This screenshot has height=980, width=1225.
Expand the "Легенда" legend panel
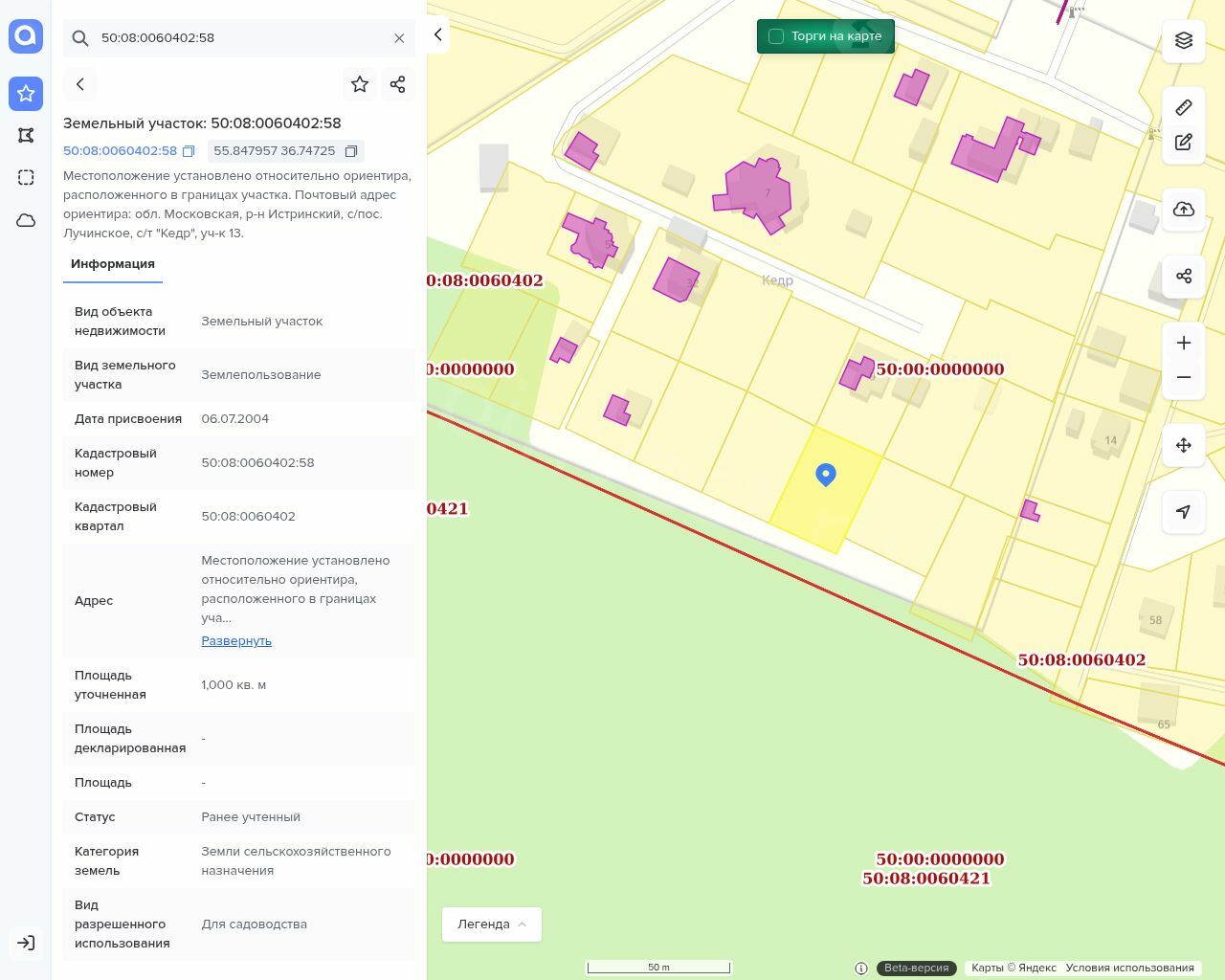pyautogui.click(x=492, y=924)
